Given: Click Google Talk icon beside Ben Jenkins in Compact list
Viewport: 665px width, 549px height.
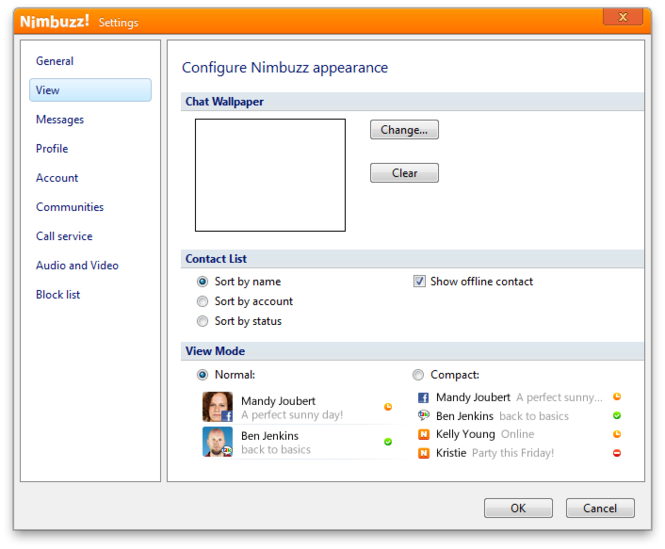Looking at the screenshot, I should (x=424, y=416).
